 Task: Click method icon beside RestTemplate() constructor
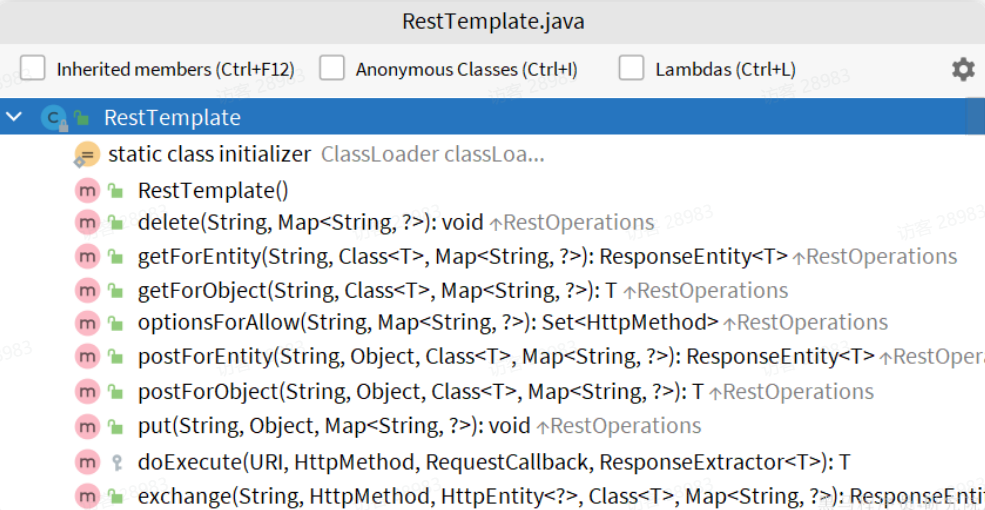(87, 190)
